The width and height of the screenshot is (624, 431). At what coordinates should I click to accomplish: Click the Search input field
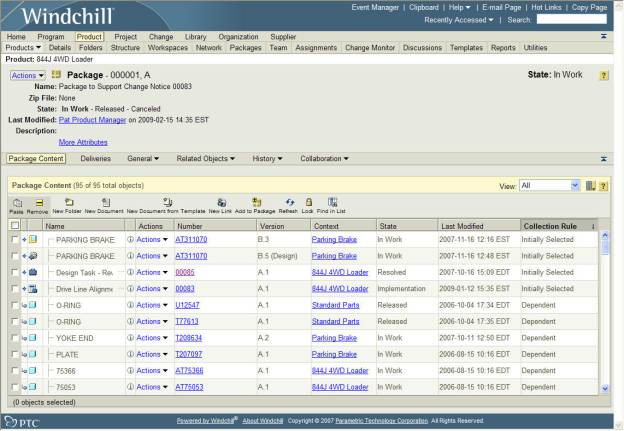coord(571,19)
